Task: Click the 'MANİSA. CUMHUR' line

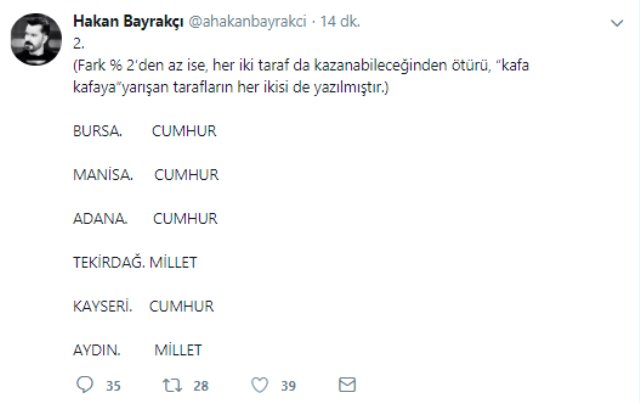Action: [x=146, y=175]
